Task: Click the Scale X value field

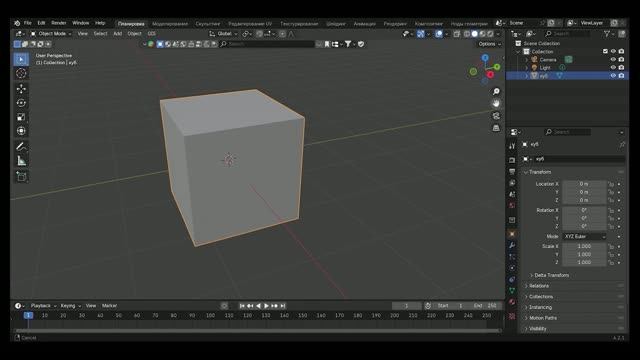Action: tap(584, 247)
